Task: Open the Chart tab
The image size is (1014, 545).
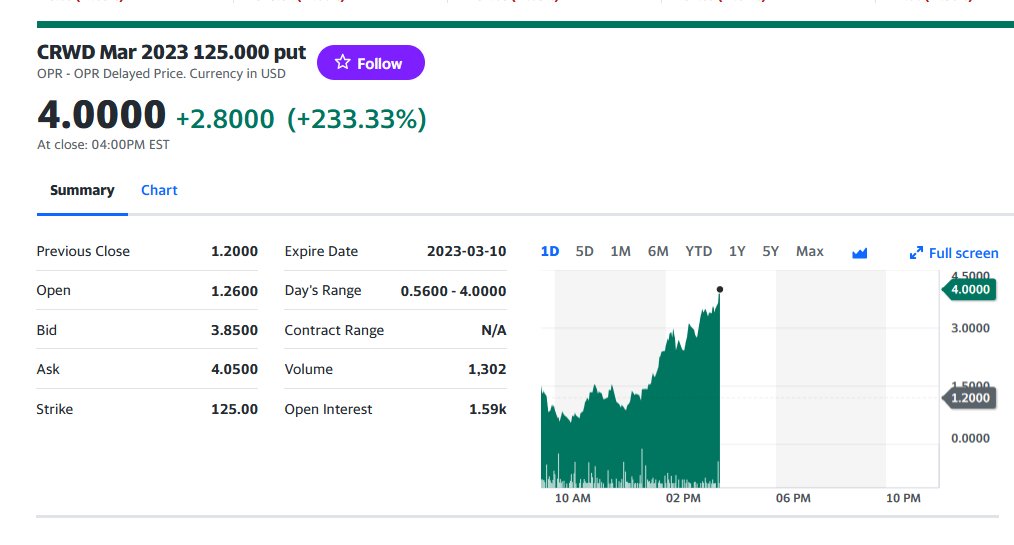Action: click(x=159, y=190)
